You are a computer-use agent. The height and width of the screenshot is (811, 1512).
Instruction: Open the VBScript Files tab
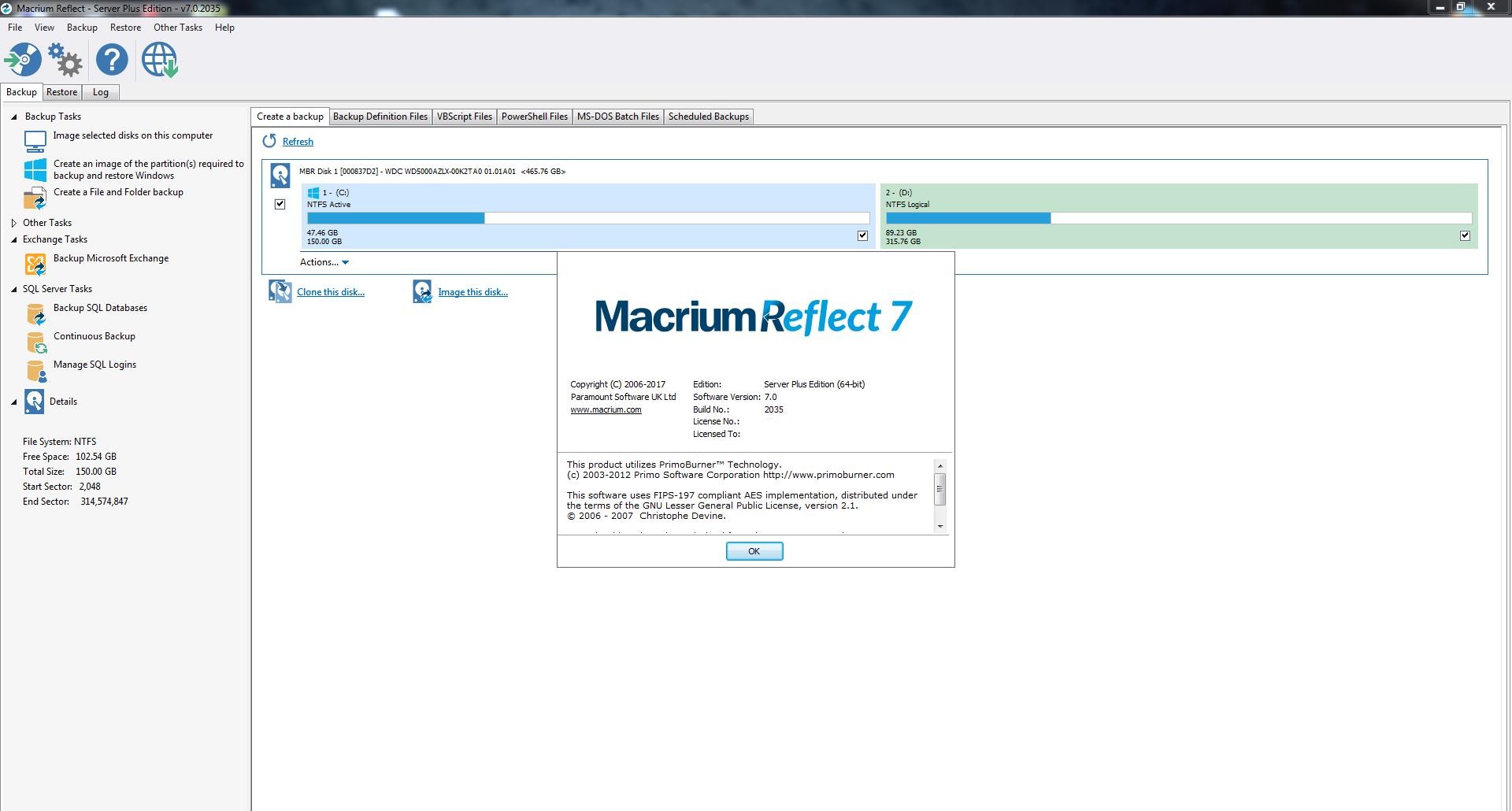465,117
